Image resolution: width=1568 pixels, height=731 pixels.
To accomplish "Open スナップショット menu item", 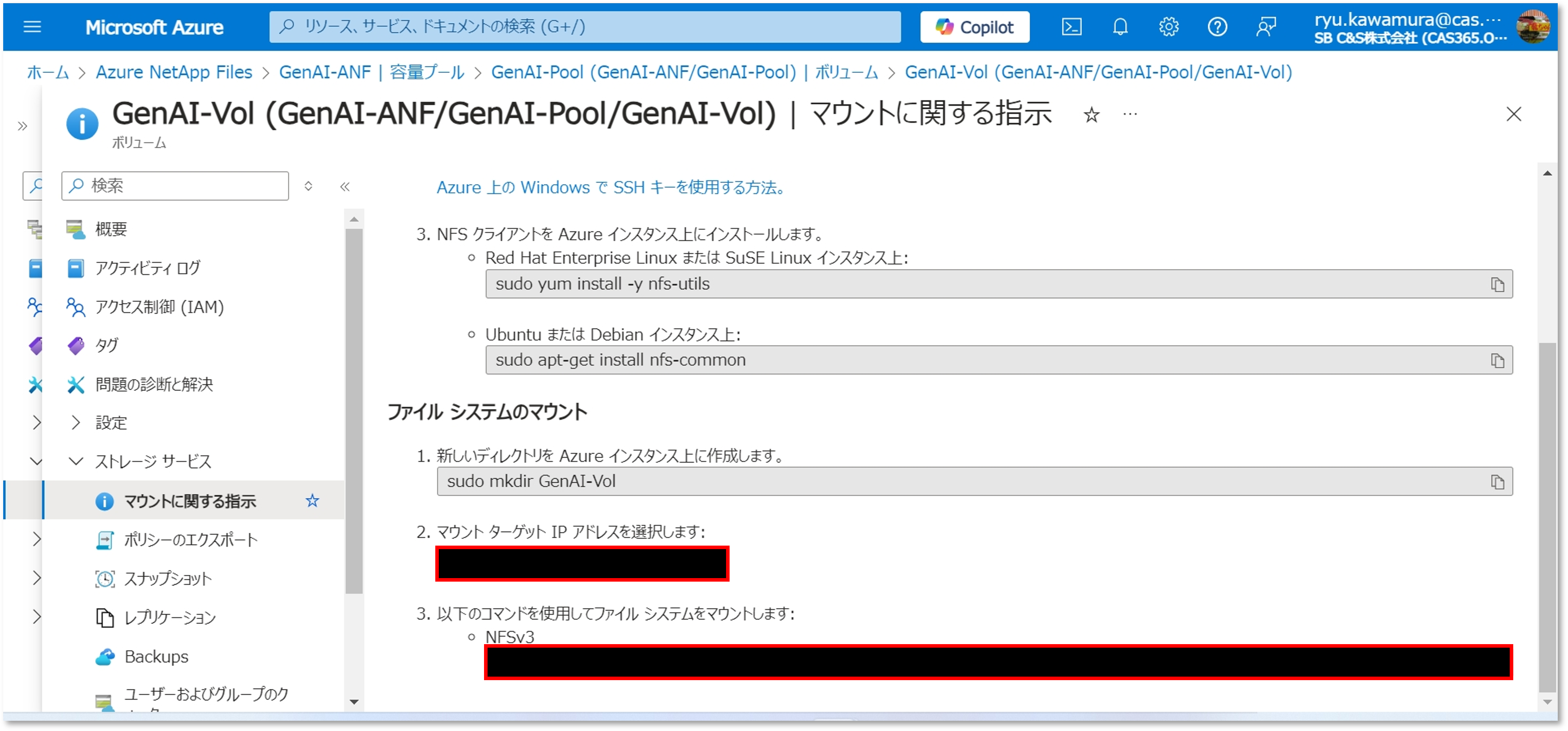I will coord(168,579).
